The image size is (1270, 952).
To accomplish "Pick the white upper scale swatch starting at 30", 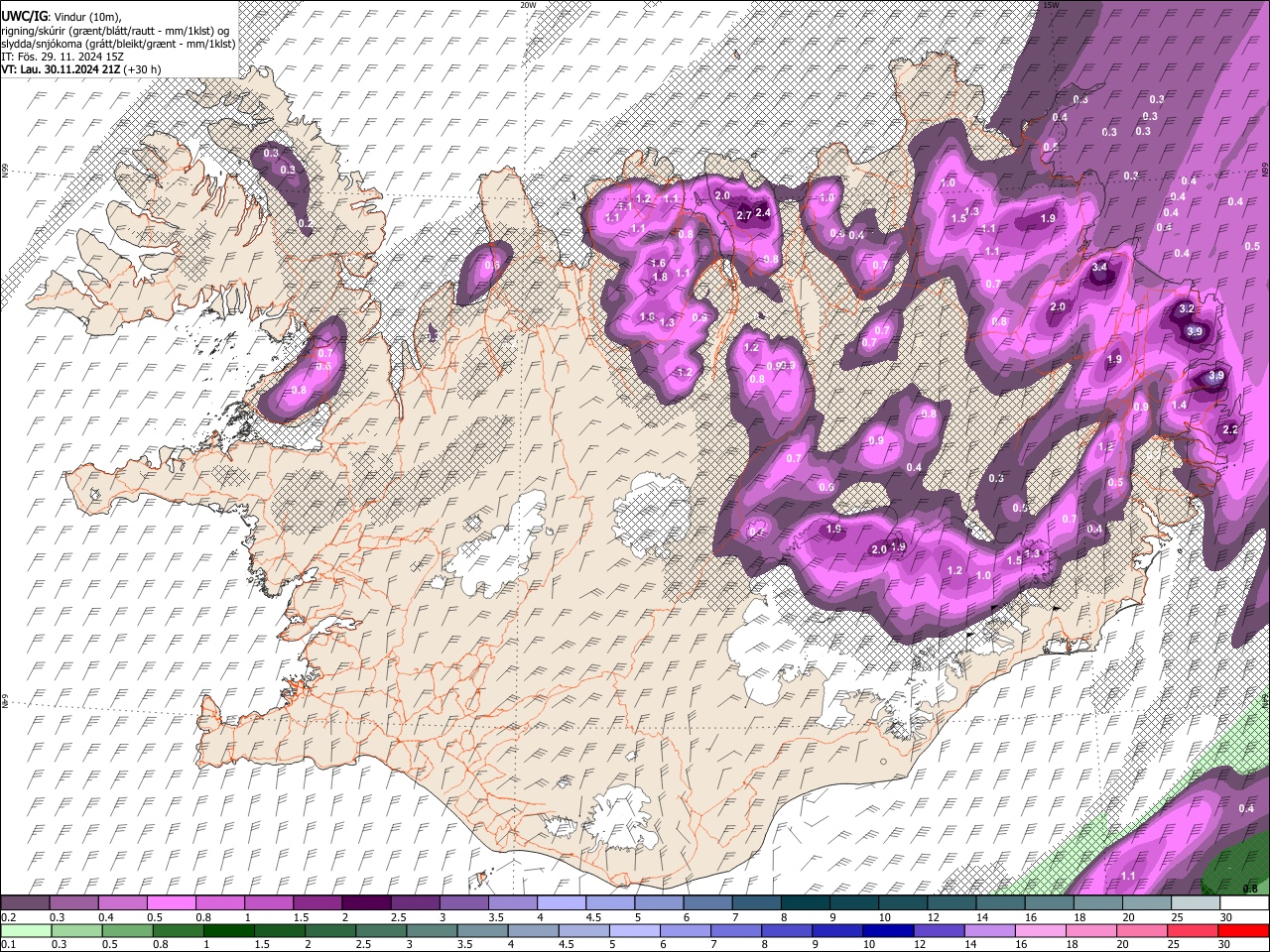I will coord(1244,903).
